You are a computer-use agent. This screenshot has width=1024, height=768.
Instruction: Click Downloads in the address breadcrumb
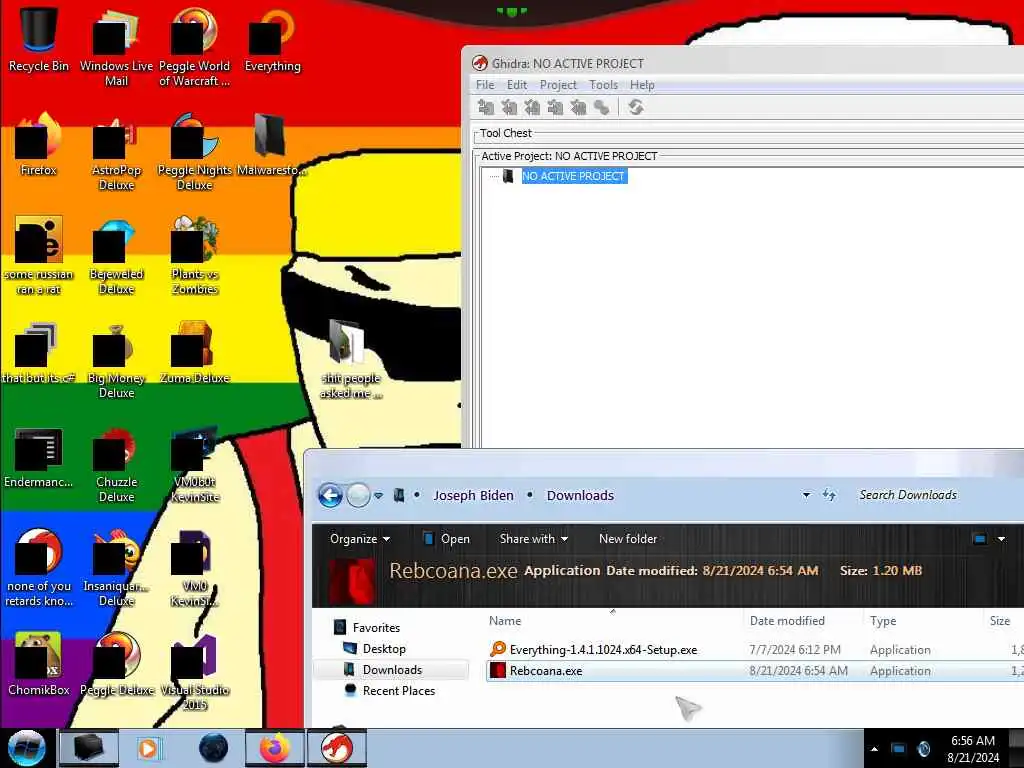[580, 496]
